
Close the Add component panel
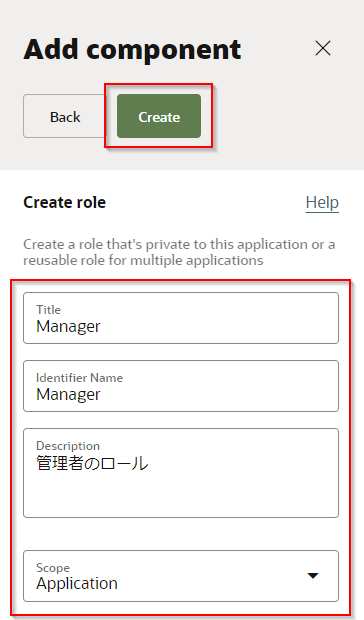click(323, 48)
